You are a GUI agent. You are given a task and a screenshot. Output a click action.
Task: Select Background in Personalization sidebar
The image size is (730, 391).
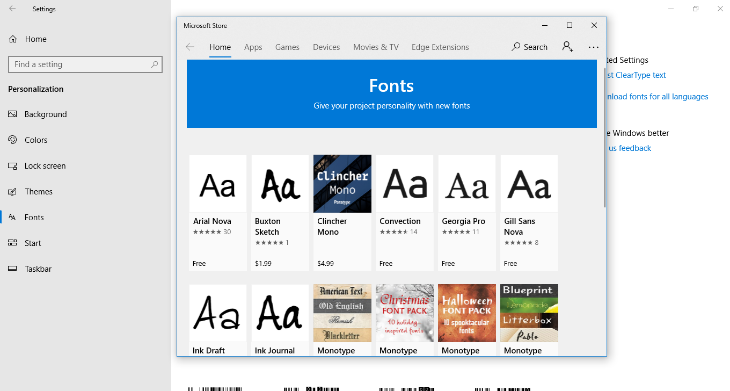(46, 114)
